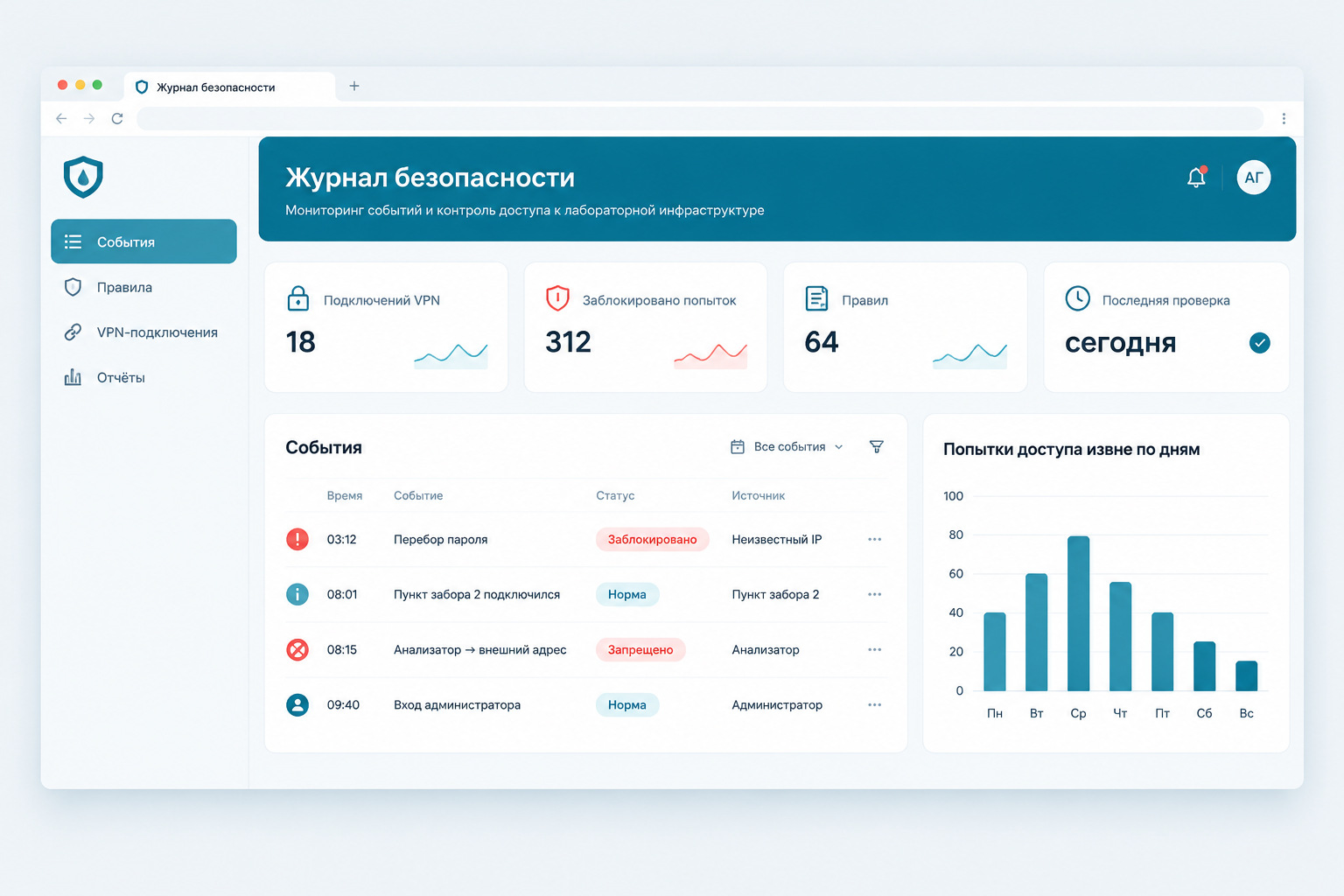Click the document icon on the Правил card
The width and height of the screenshot is (1344, 896).
click(816, 298)
